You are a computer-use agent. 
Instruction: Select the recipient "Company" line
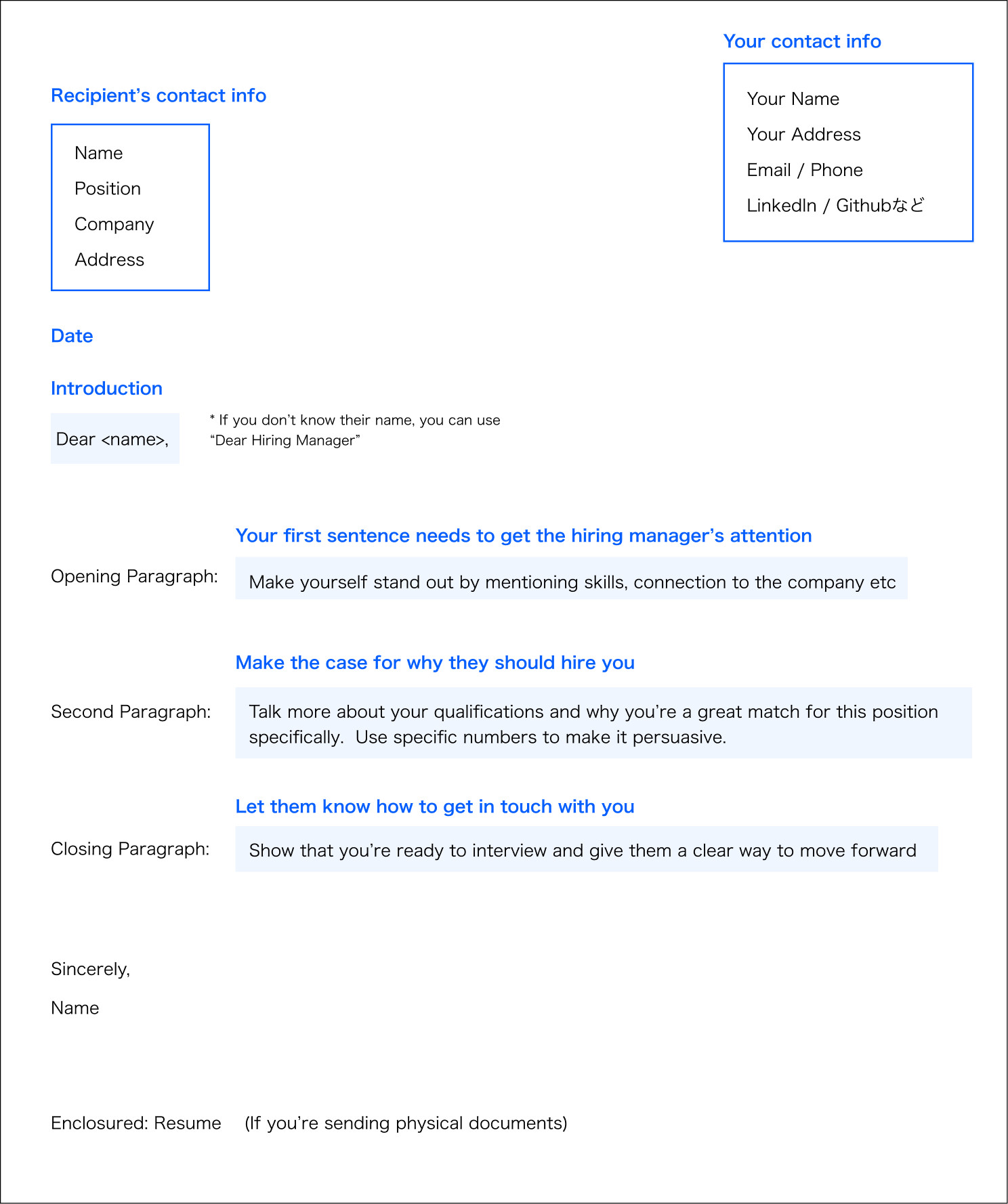(114, 224)
